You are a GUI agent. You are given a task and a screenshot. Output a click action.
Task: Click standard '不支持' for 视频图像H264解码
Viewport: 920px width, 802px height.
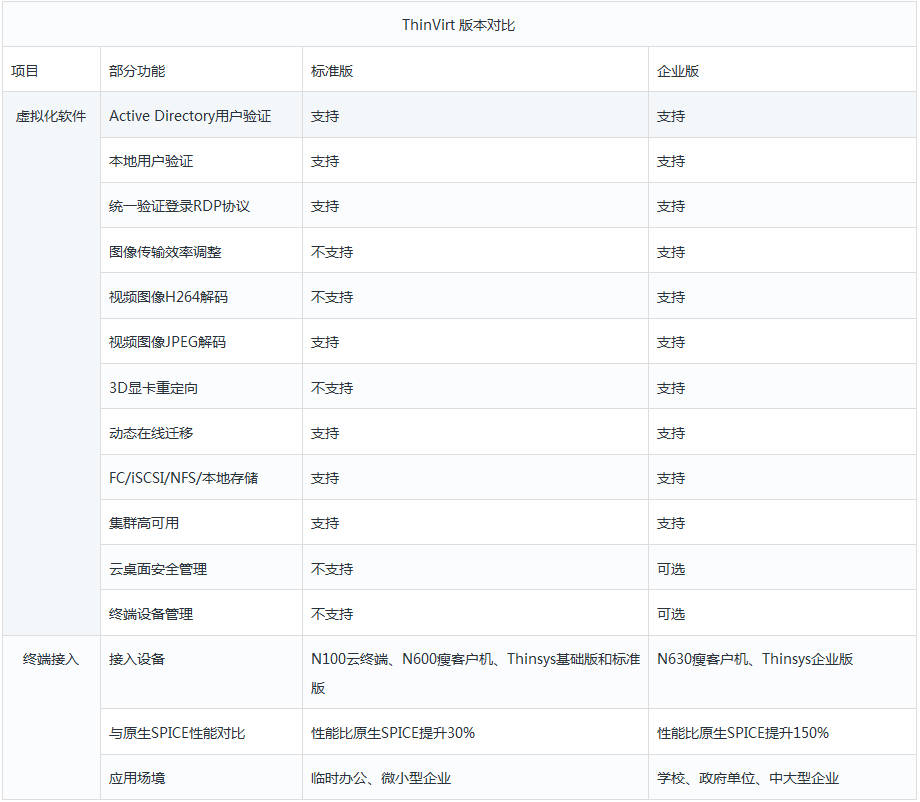click(x=332, y=297)
